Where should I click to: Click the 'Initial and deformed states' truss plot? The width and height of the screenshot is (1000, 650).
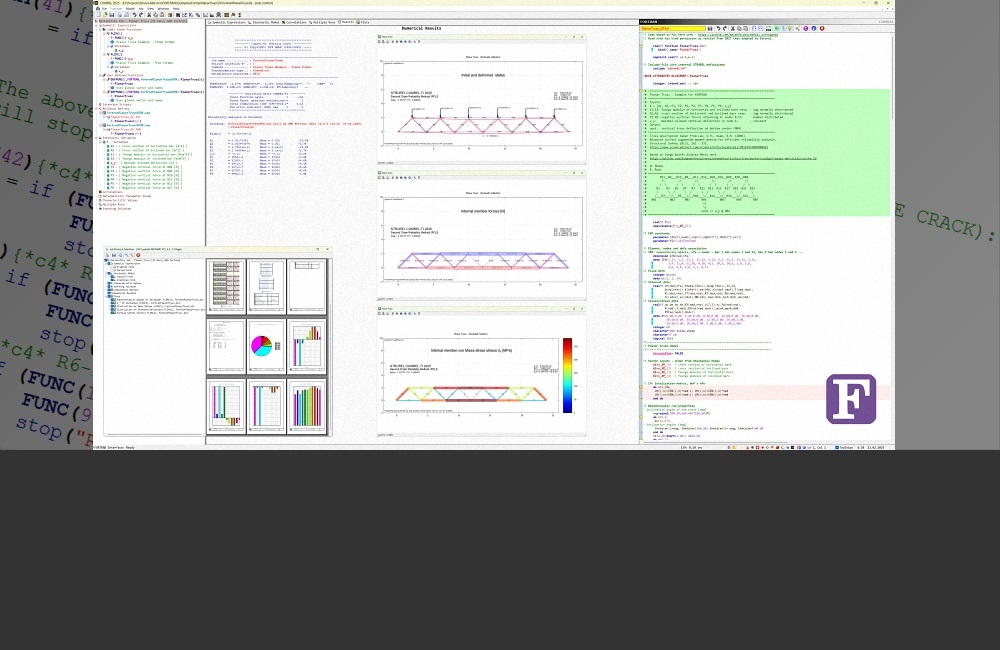[482, 104]
